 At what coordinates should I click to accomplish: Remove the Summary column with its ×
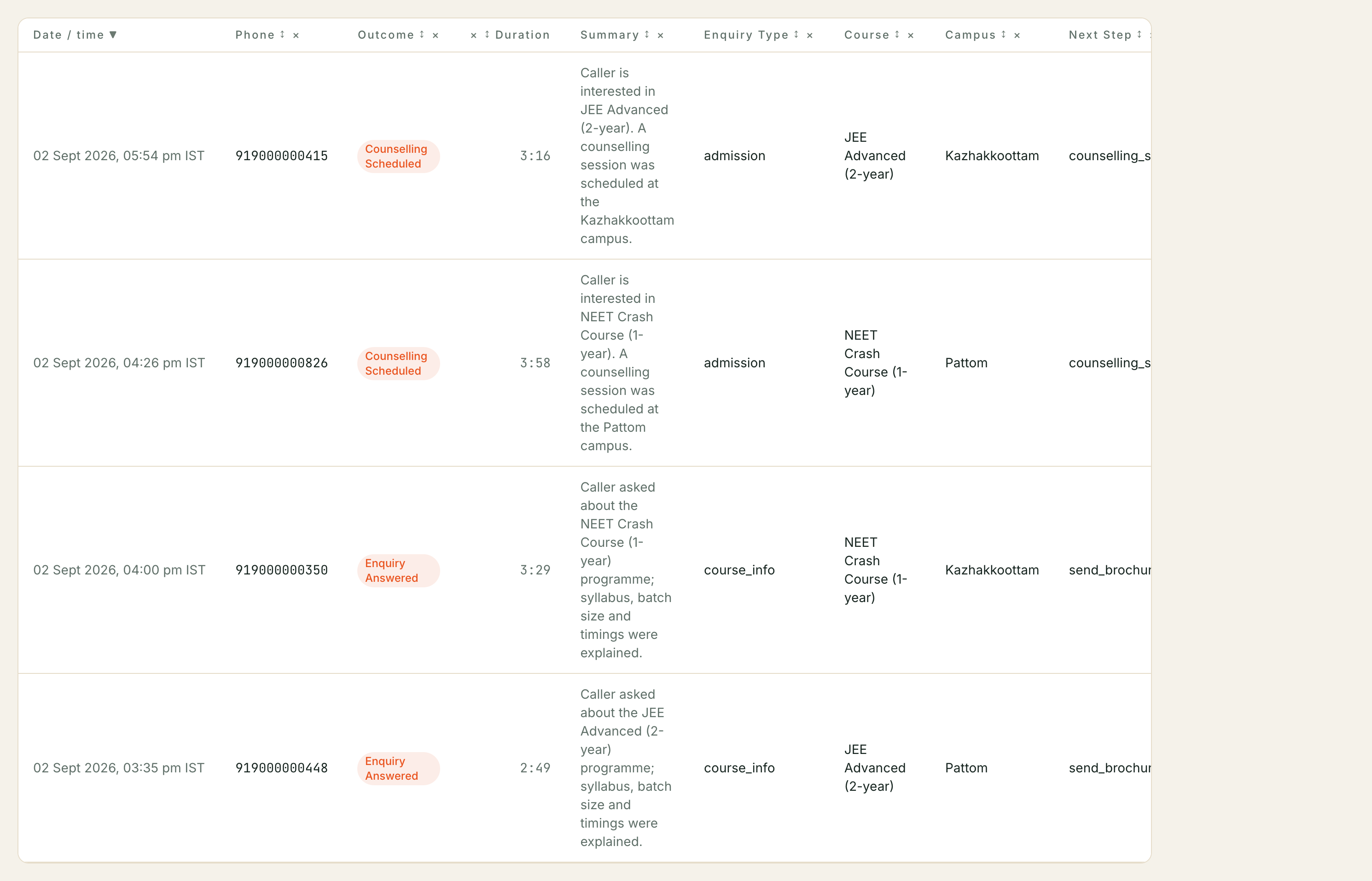[660, 35]
